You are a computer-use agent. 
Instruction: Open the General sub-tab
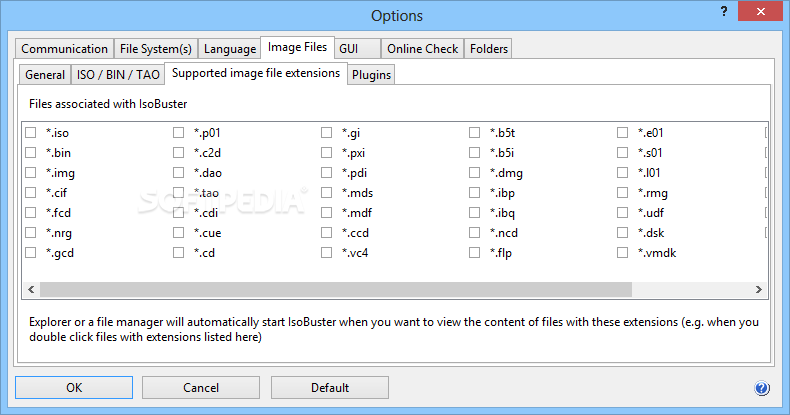point(45,75)
